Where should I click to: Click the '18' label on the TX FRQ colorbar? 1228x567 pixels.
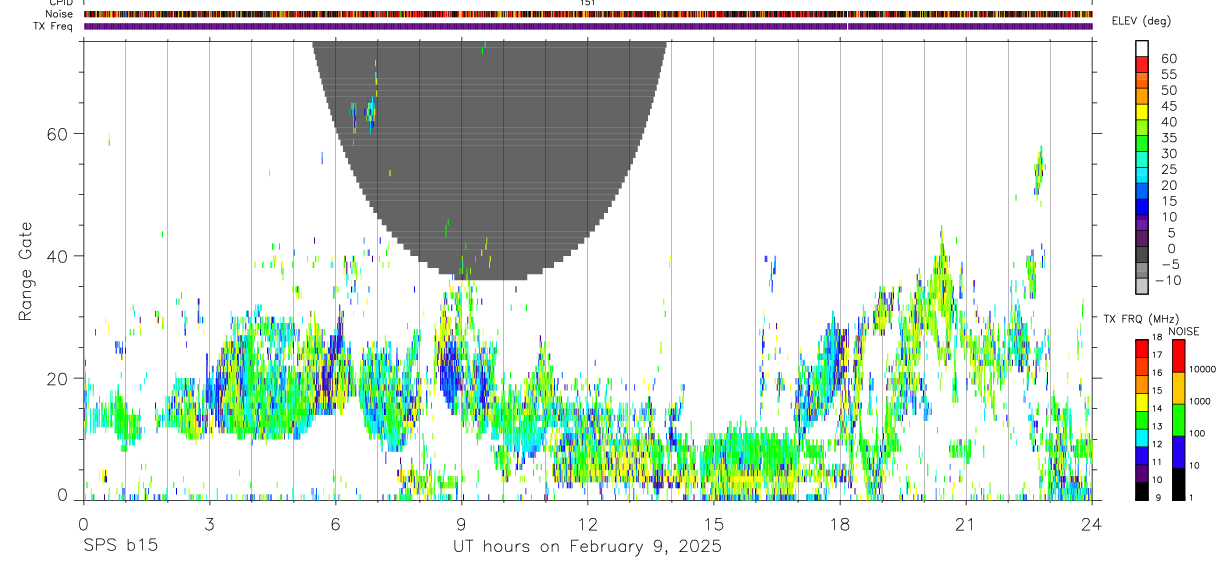point(1156,336)
